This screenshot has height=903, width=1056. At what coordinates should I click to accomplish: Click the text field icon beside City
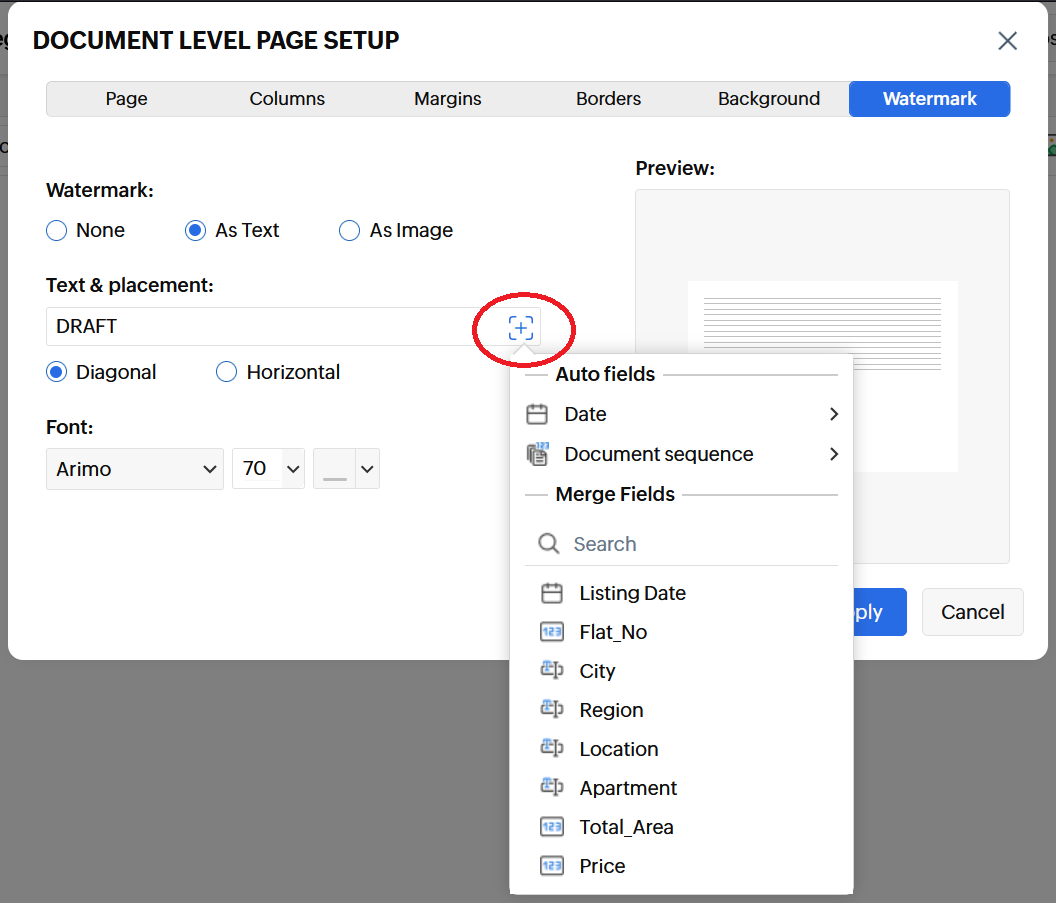coord(552,671)
